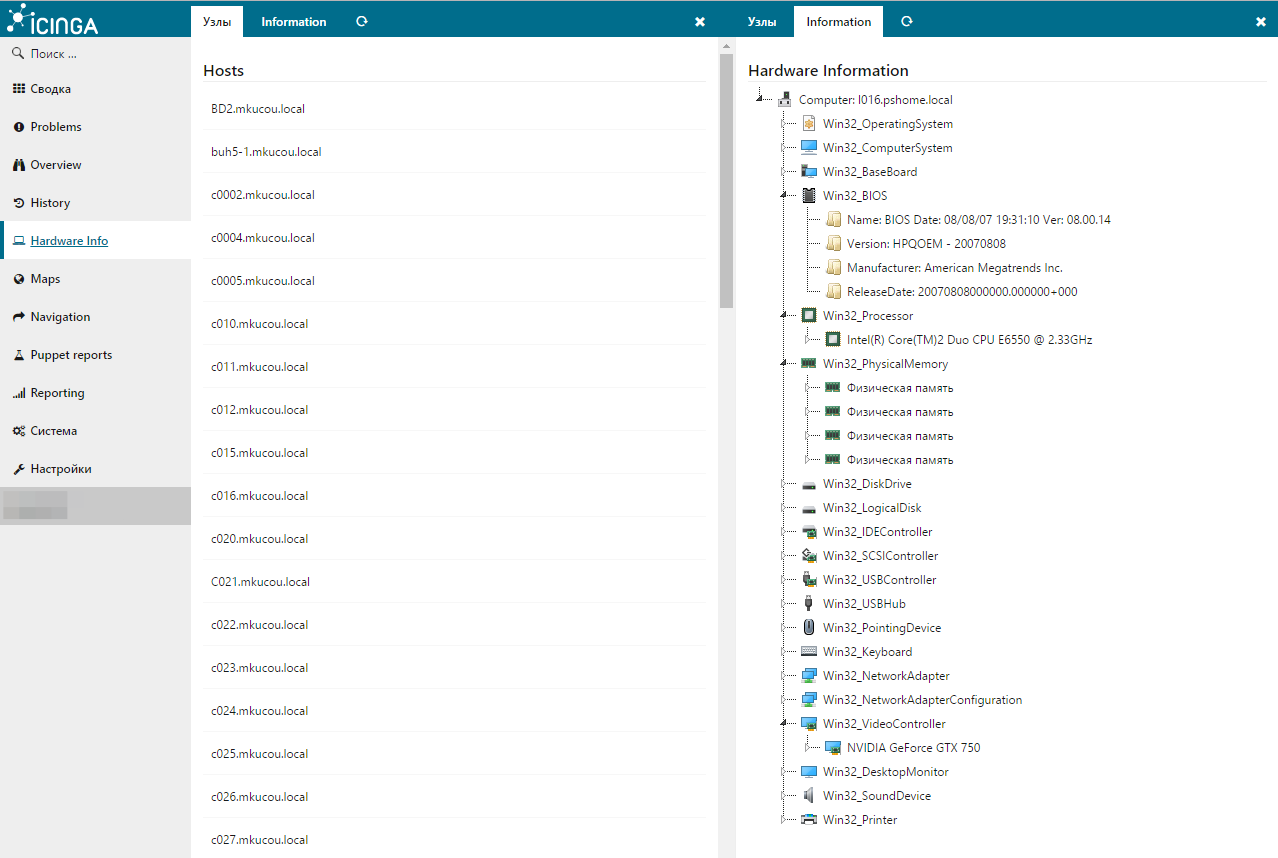Switch to Information tab in left pane
Viewport: 1278px width, 858px height.
tap(293, 22)
